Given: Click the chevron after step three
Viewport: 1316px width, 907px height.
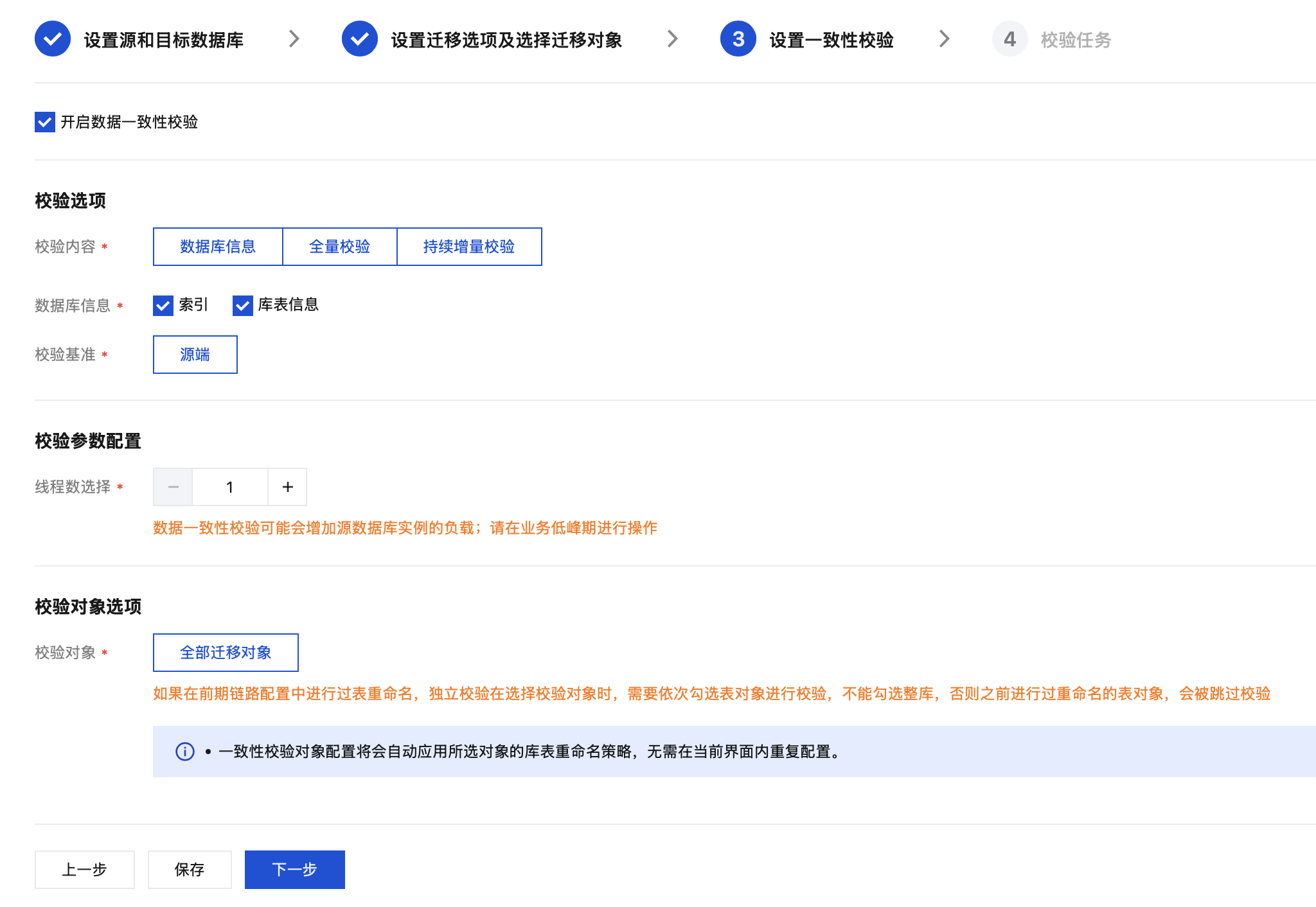Looking at the screenshot, I should click(x=944, y=39).
